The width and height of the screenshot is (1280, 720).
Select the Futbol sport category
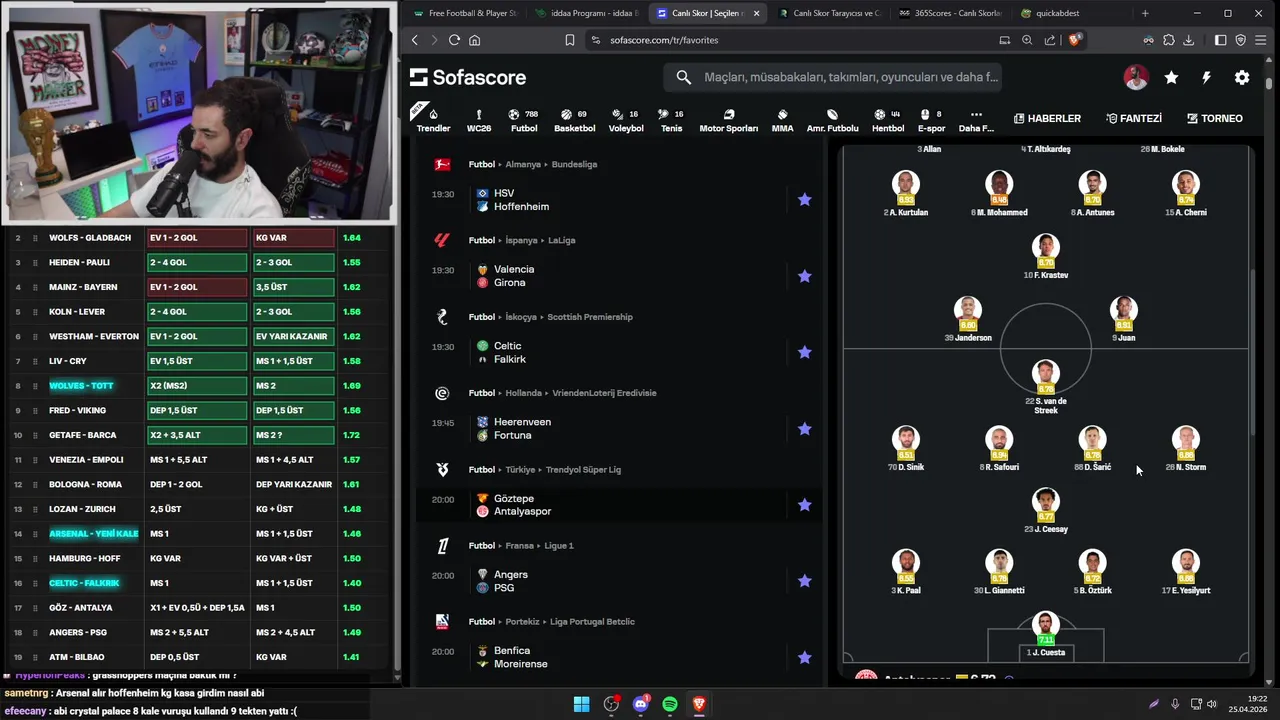point(524,120)
